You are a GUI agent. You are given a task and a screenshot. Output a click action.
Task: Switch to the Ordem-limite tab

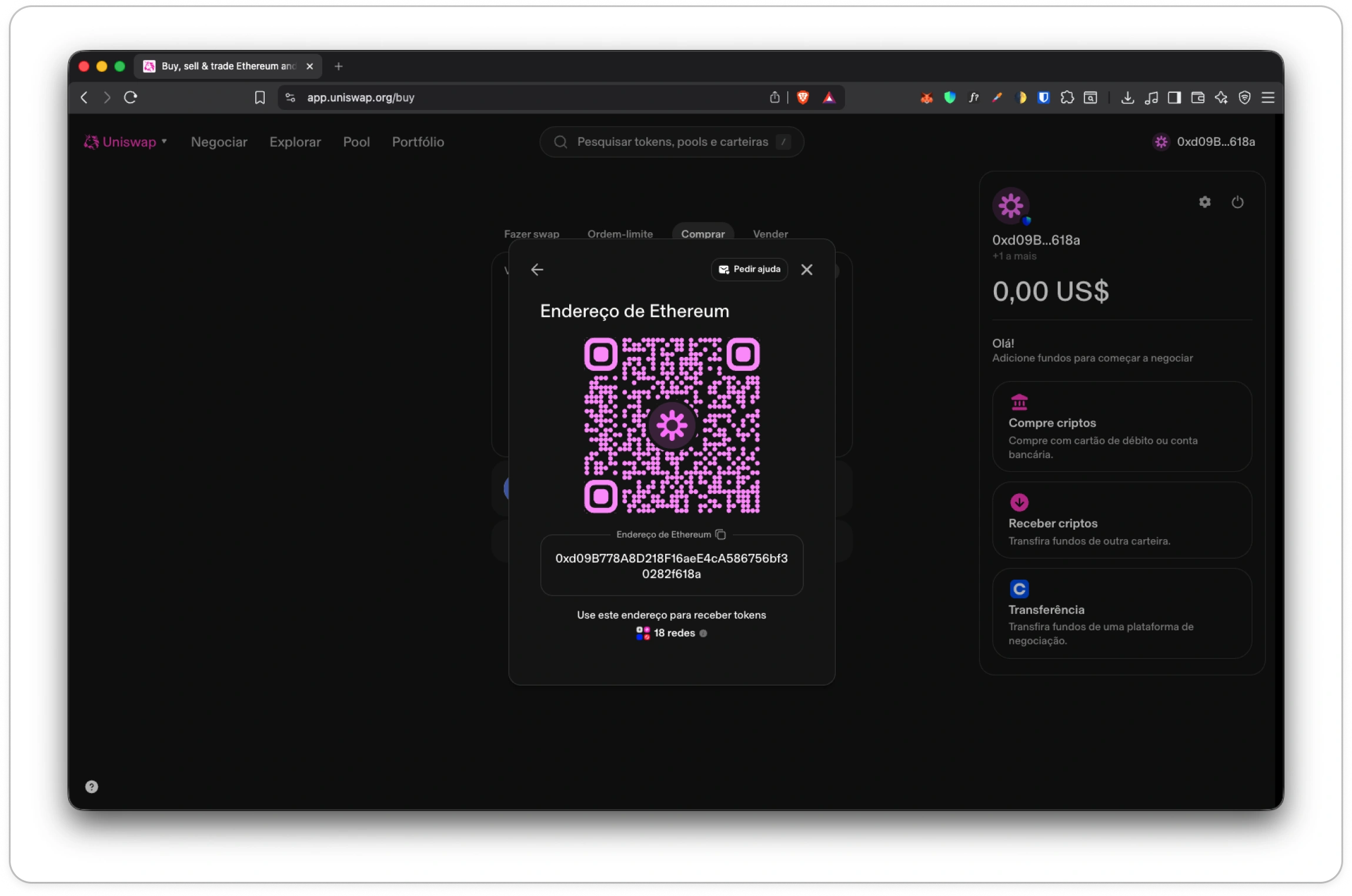620,234
